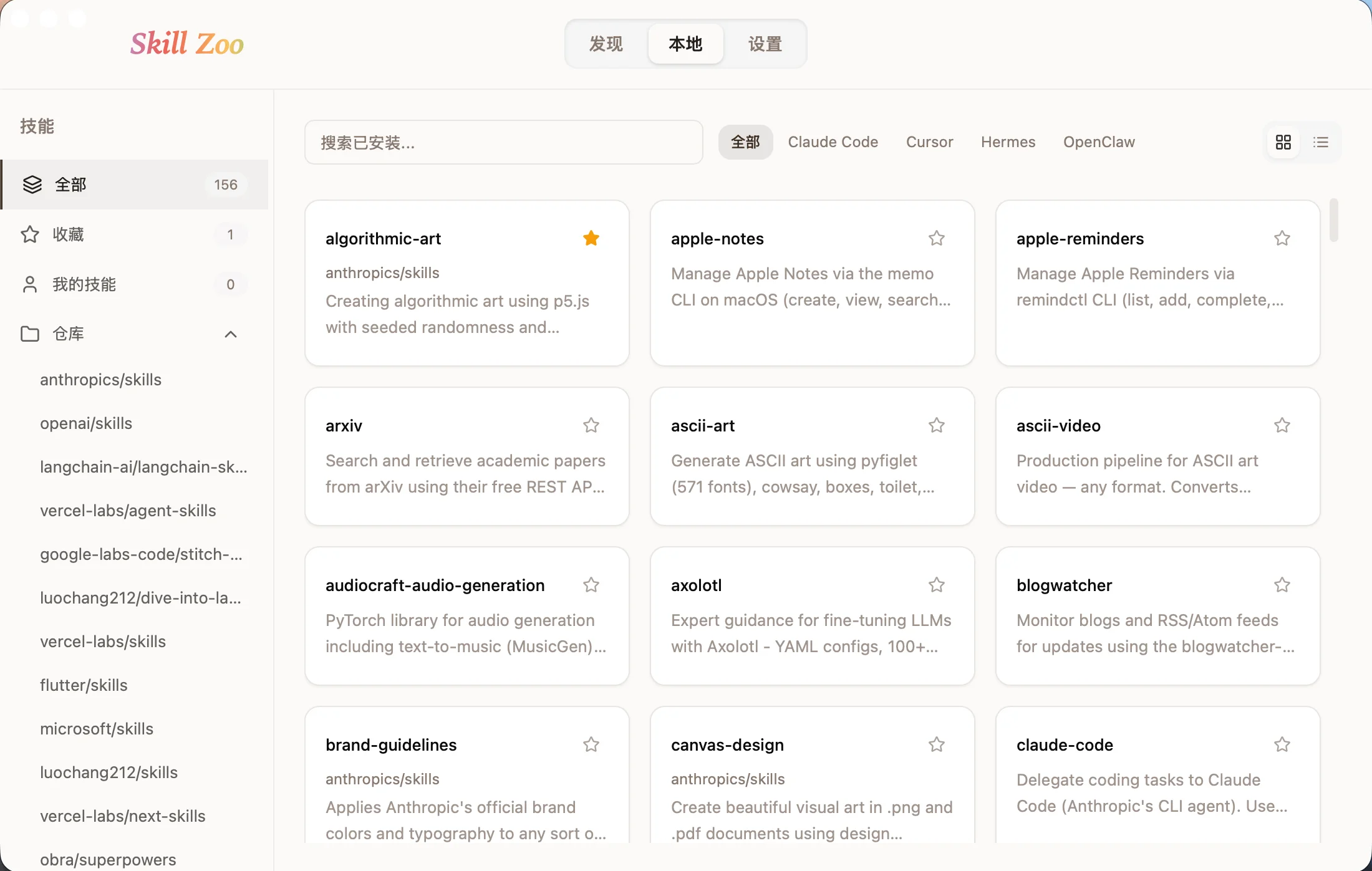Select vercel-labs/skills repository
Viewport: 1372px width, 871px height.
103,642
